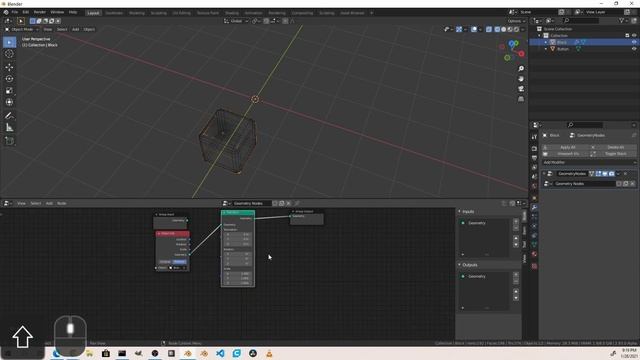The height and width of the screenshot is (360, 640).
Task: Remove the GeometryNodes modifier with X
Action: pyautogui.click(x=625, y=174)
